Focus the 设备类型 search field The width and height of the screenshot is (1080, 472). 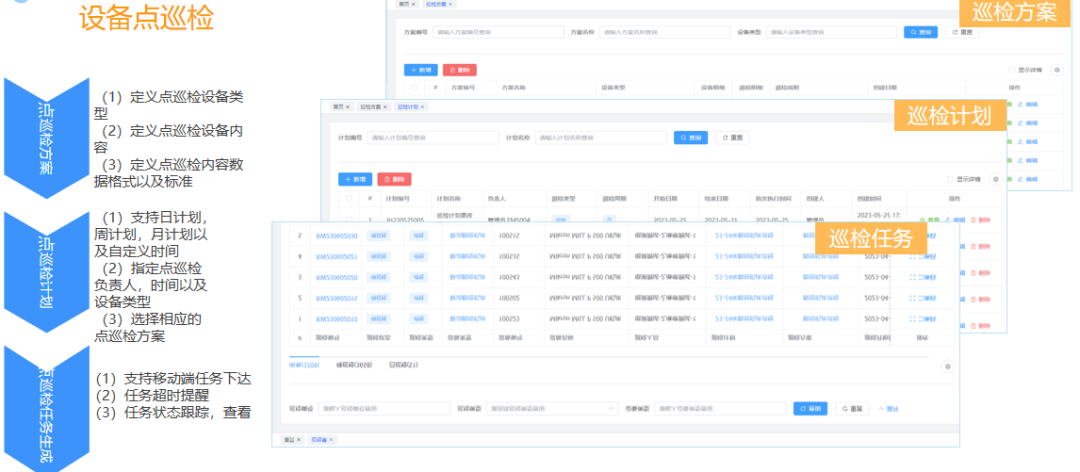pos(831,32)
